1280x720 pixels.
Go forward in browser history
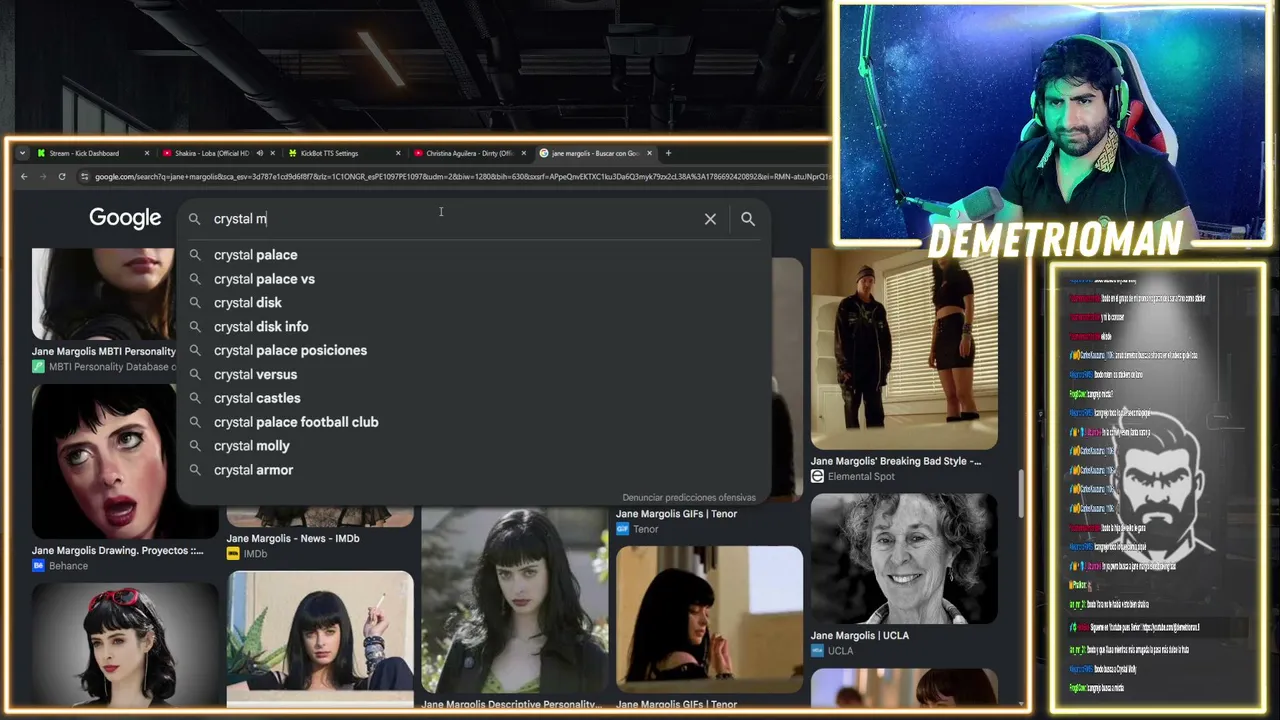tap(43, 177)
